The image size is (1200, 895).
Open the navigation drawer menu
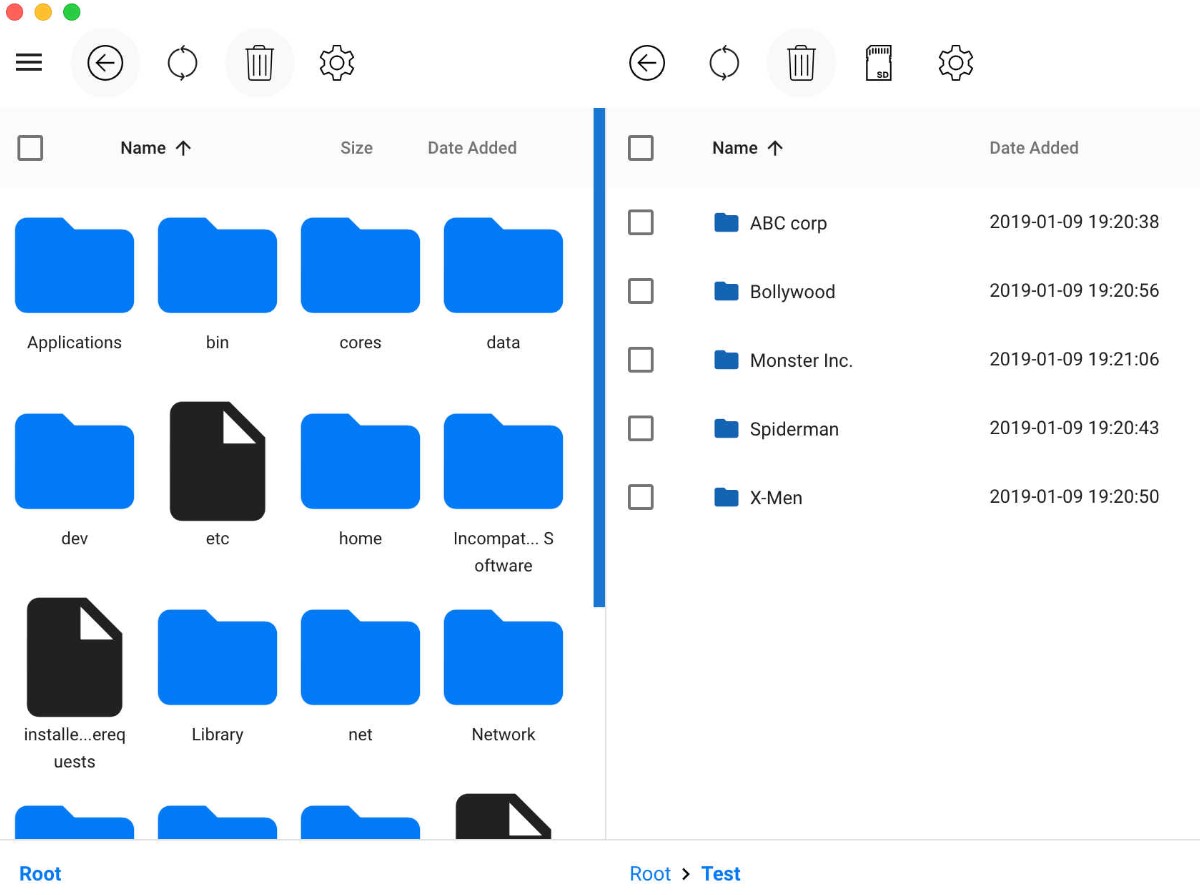click(x=28, y=62)
